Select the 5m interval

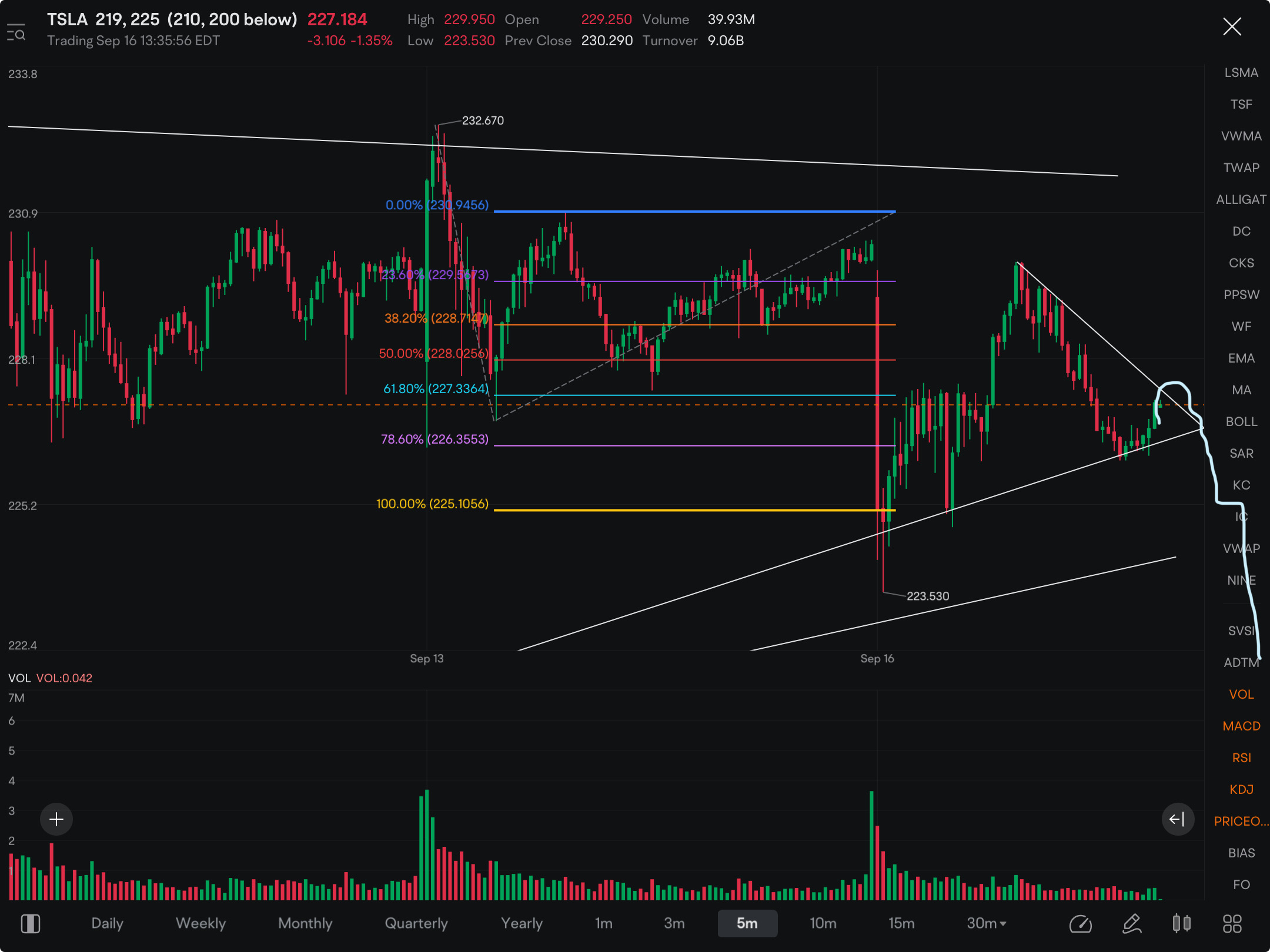747,924
